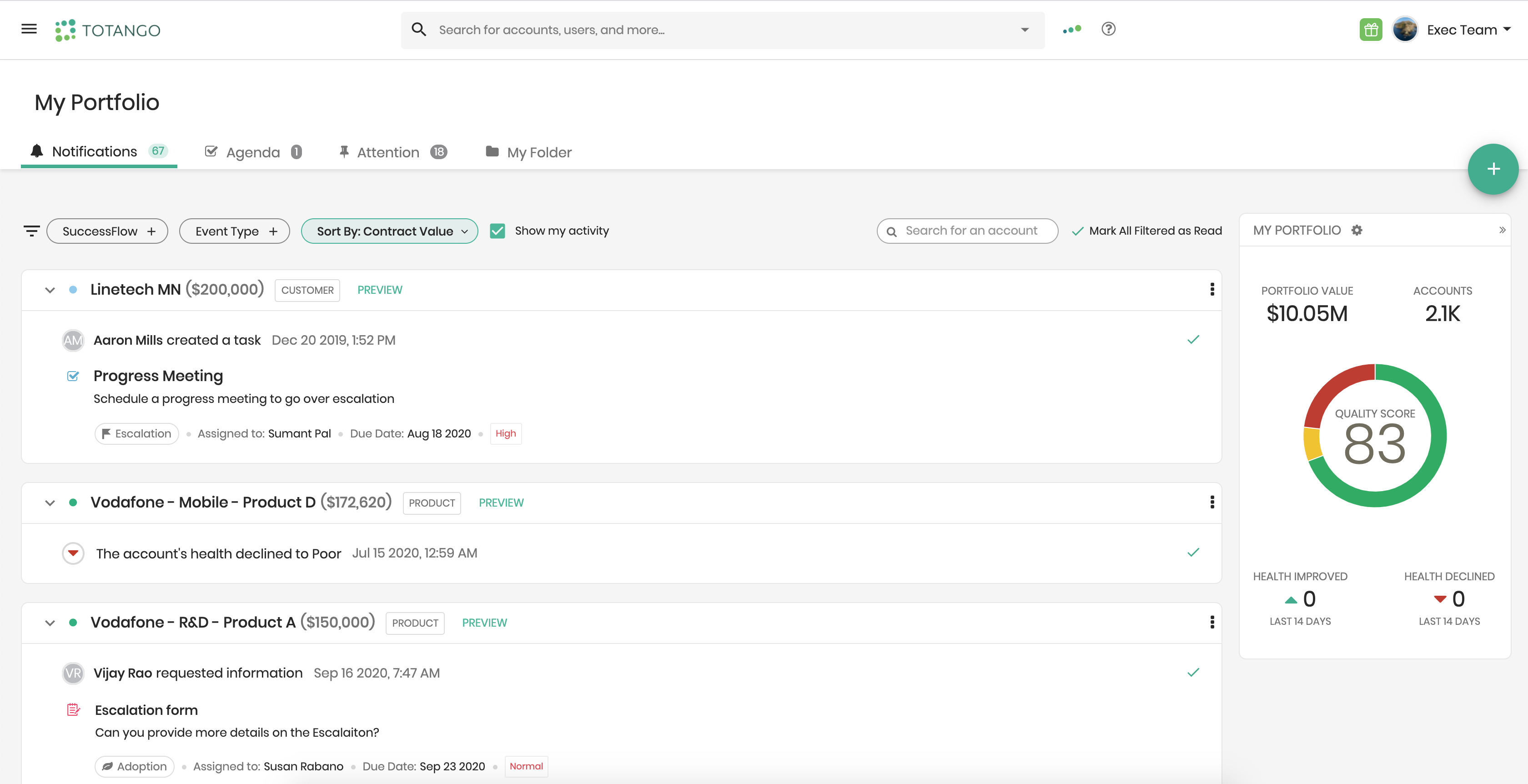
Task: Open more options for Vodafone Product D card
Action: (x=1212, y=503)
